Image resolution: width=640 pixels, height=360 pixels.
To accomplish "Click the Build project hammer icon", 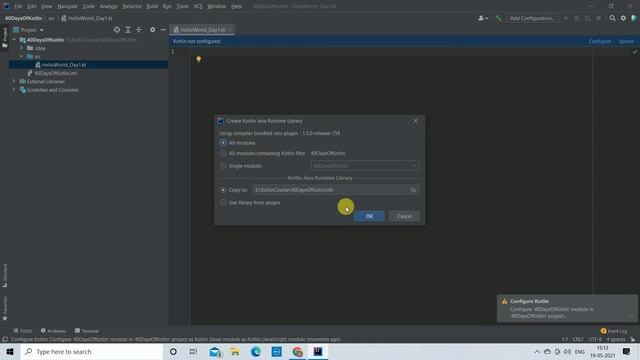I will coord(498,18).
